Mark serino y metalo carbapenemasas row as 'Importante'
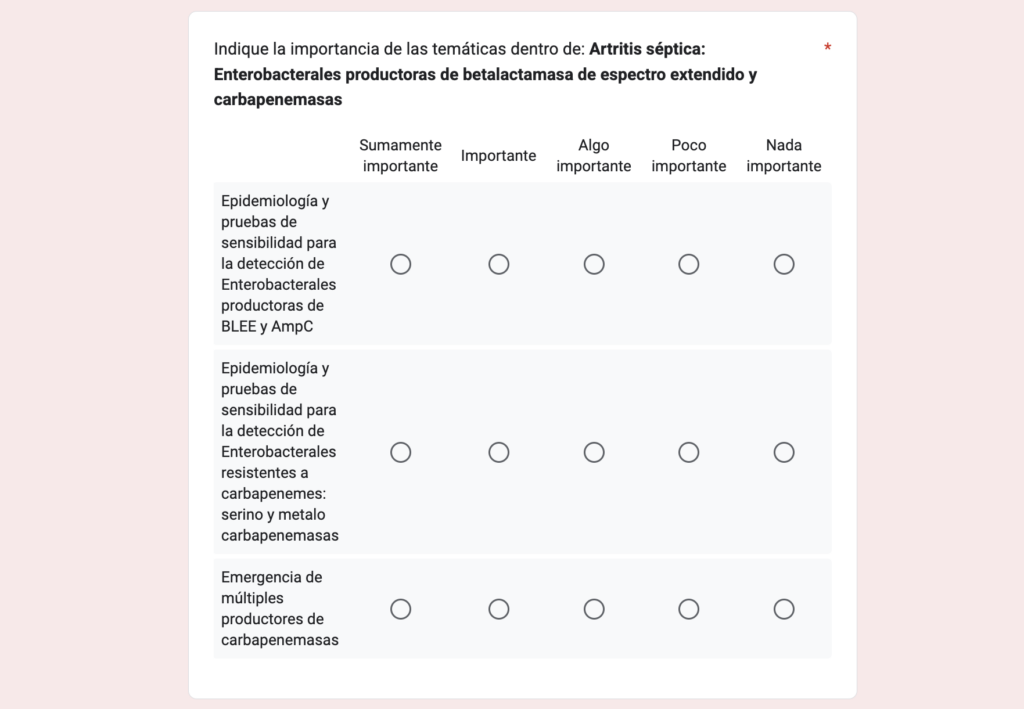The image size is (1024, 709). click(x=499, y=452)
